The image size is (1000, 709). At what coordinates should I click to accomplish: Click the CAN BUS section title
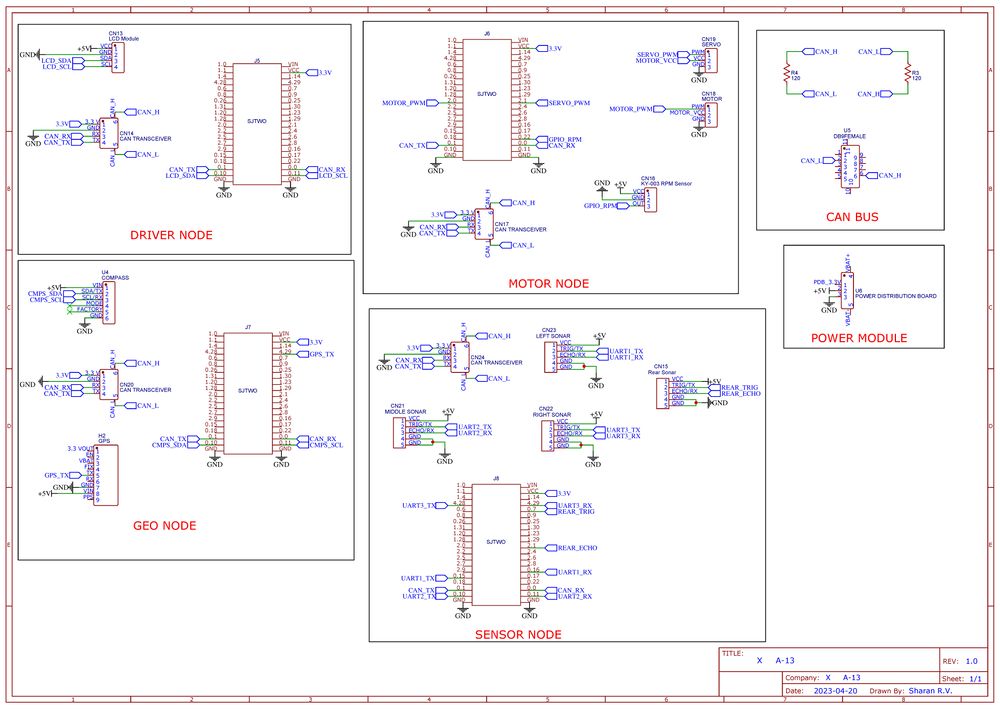click(x=852, y=217)
